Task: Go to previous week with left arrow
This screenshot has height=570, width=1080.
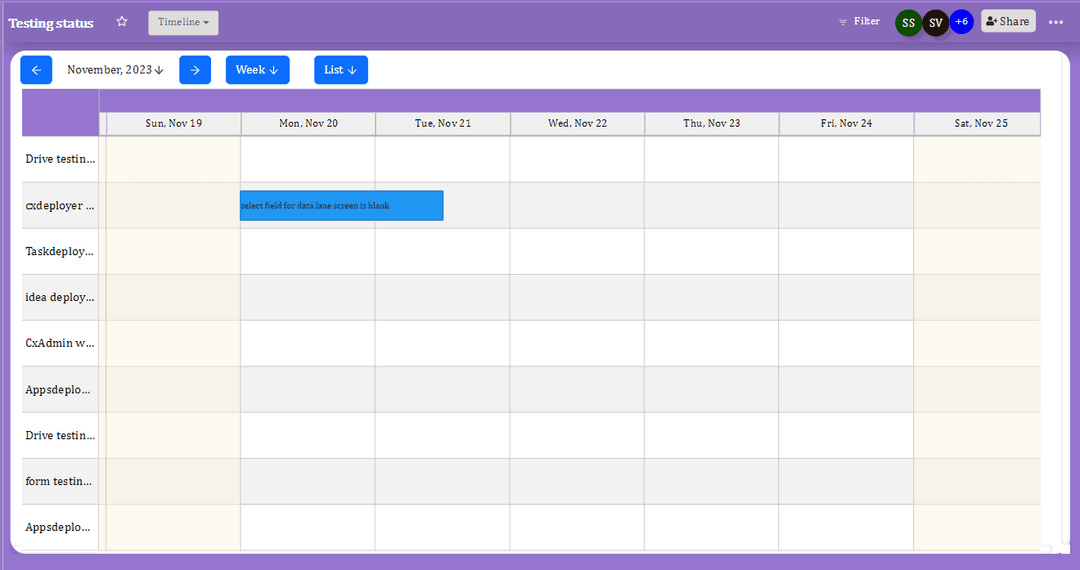Action: pos(36,70)
